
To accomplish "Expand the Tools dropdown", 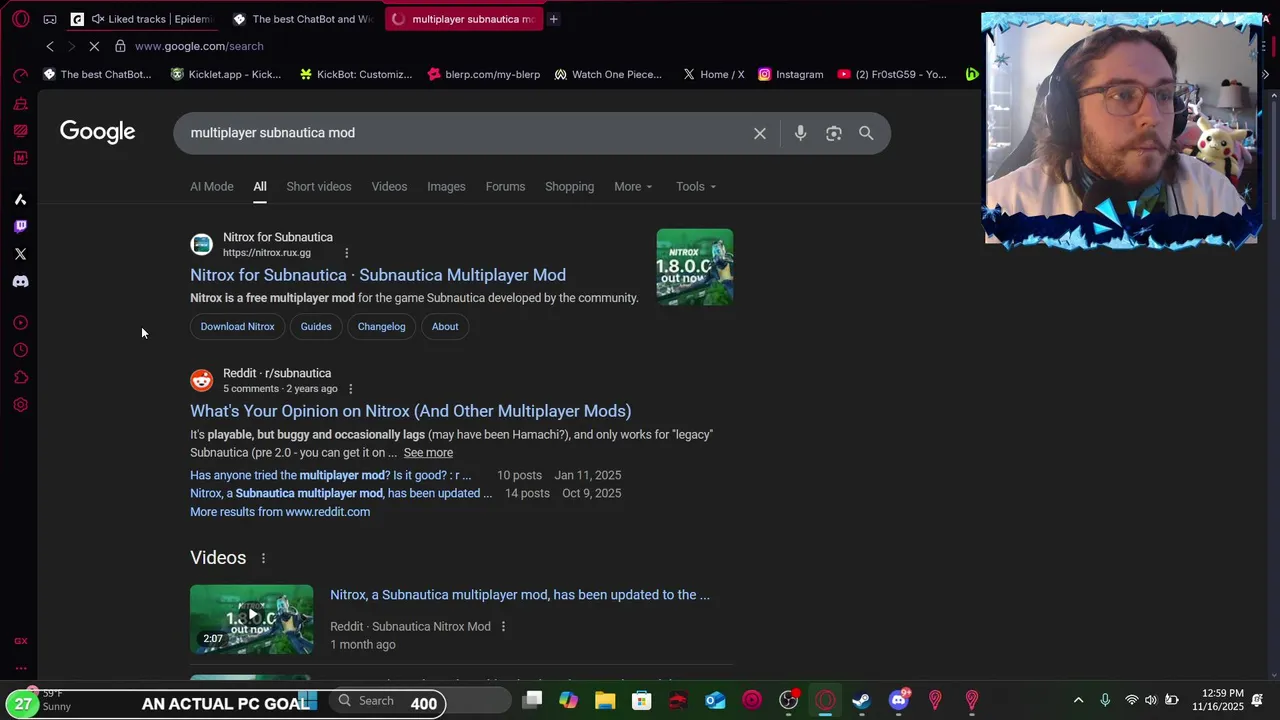I will pos(696,187).
